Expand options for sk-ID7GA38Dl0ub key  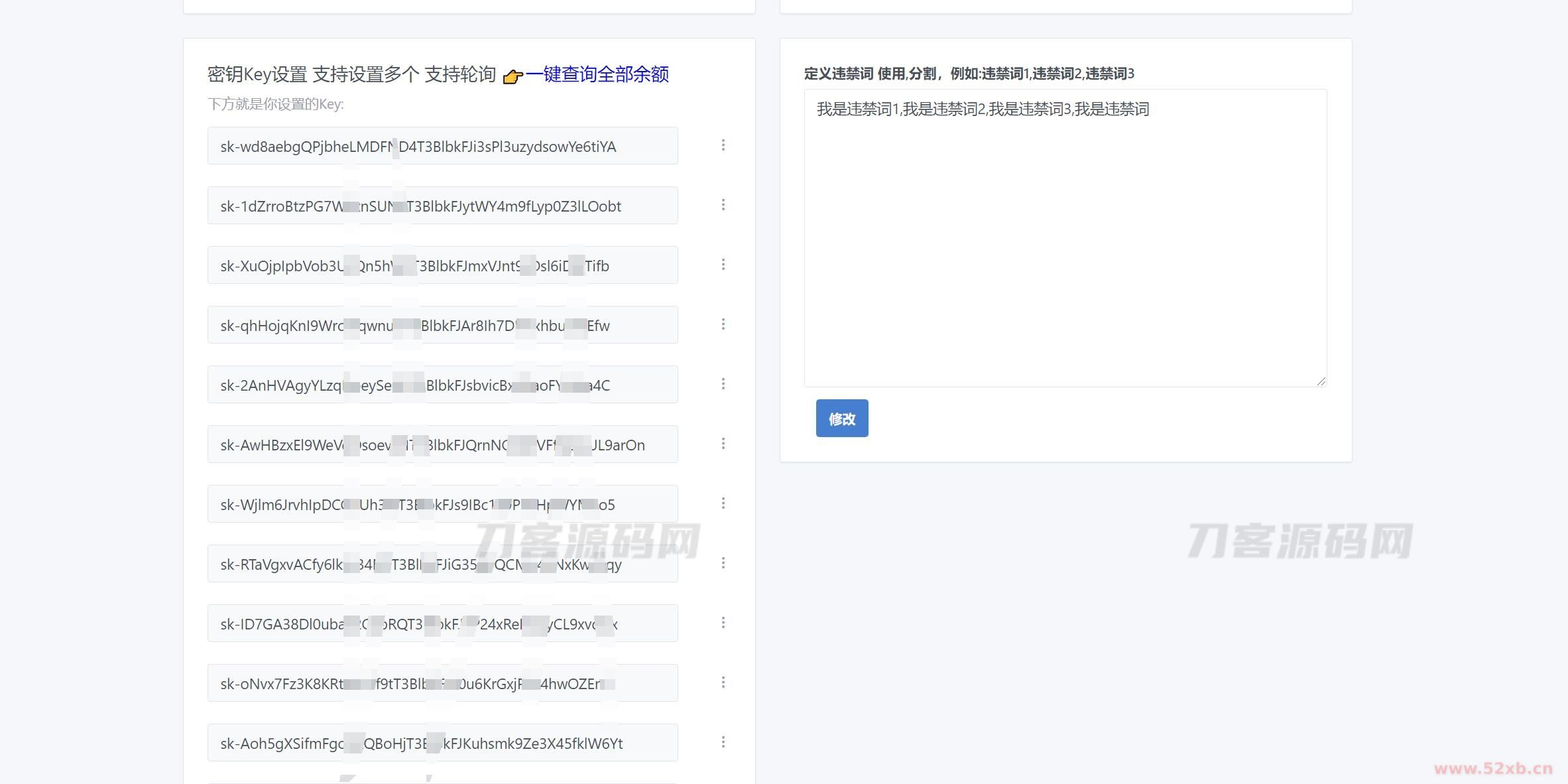click(723, 623)
